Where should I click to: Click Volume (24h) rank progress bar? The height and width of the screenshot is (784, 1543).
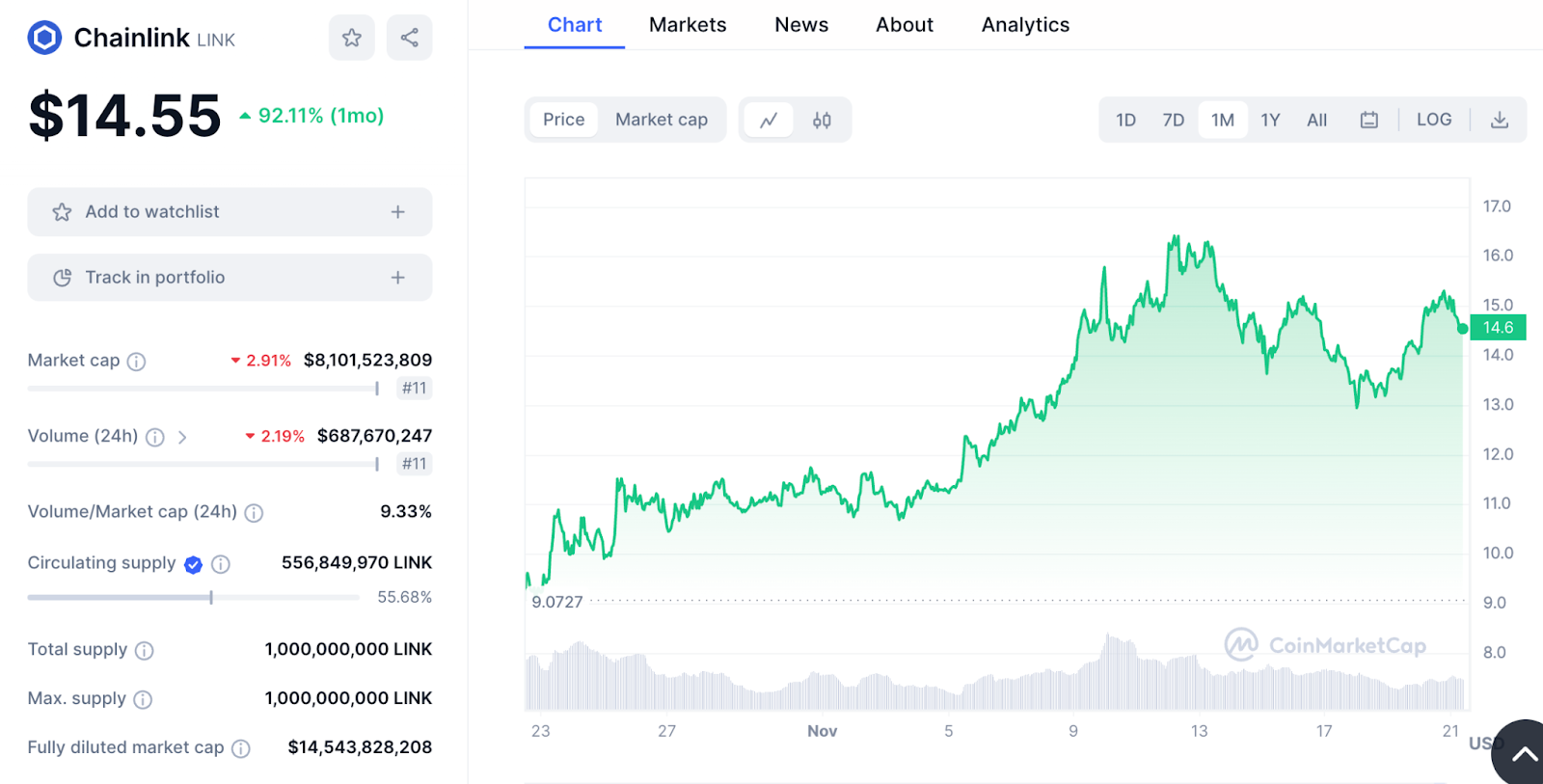[x=203, y=464]
